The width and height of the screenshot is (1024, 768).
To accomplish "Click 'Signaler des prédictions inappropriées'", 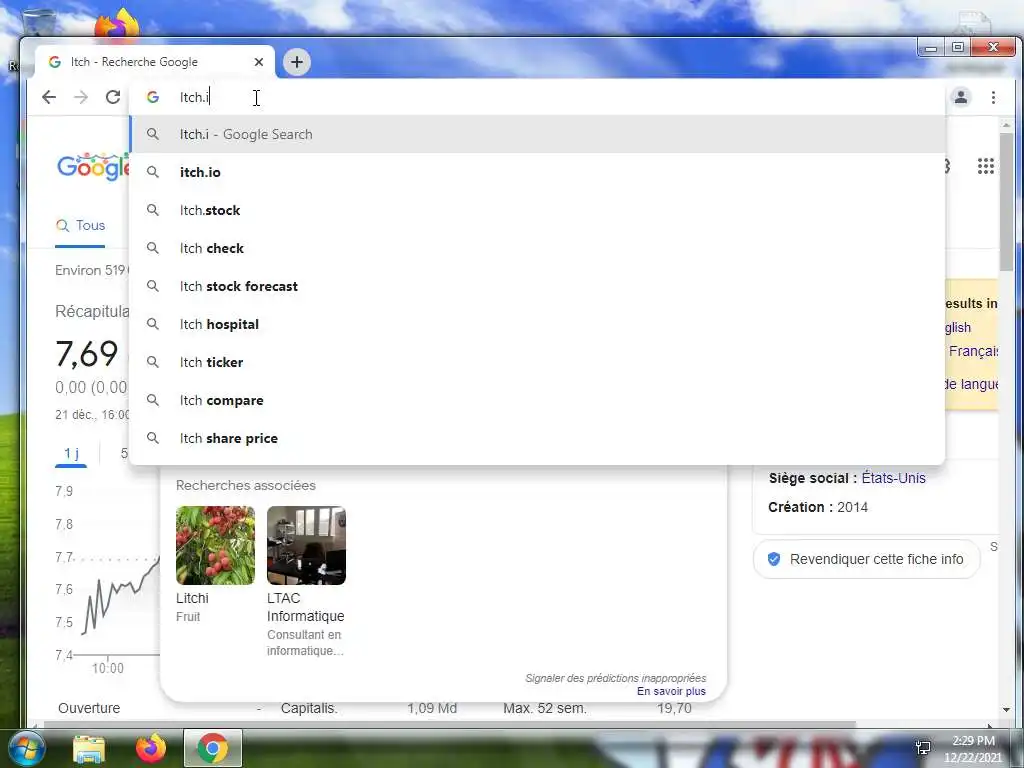I will pyautogui.click(x=615, y=678).
